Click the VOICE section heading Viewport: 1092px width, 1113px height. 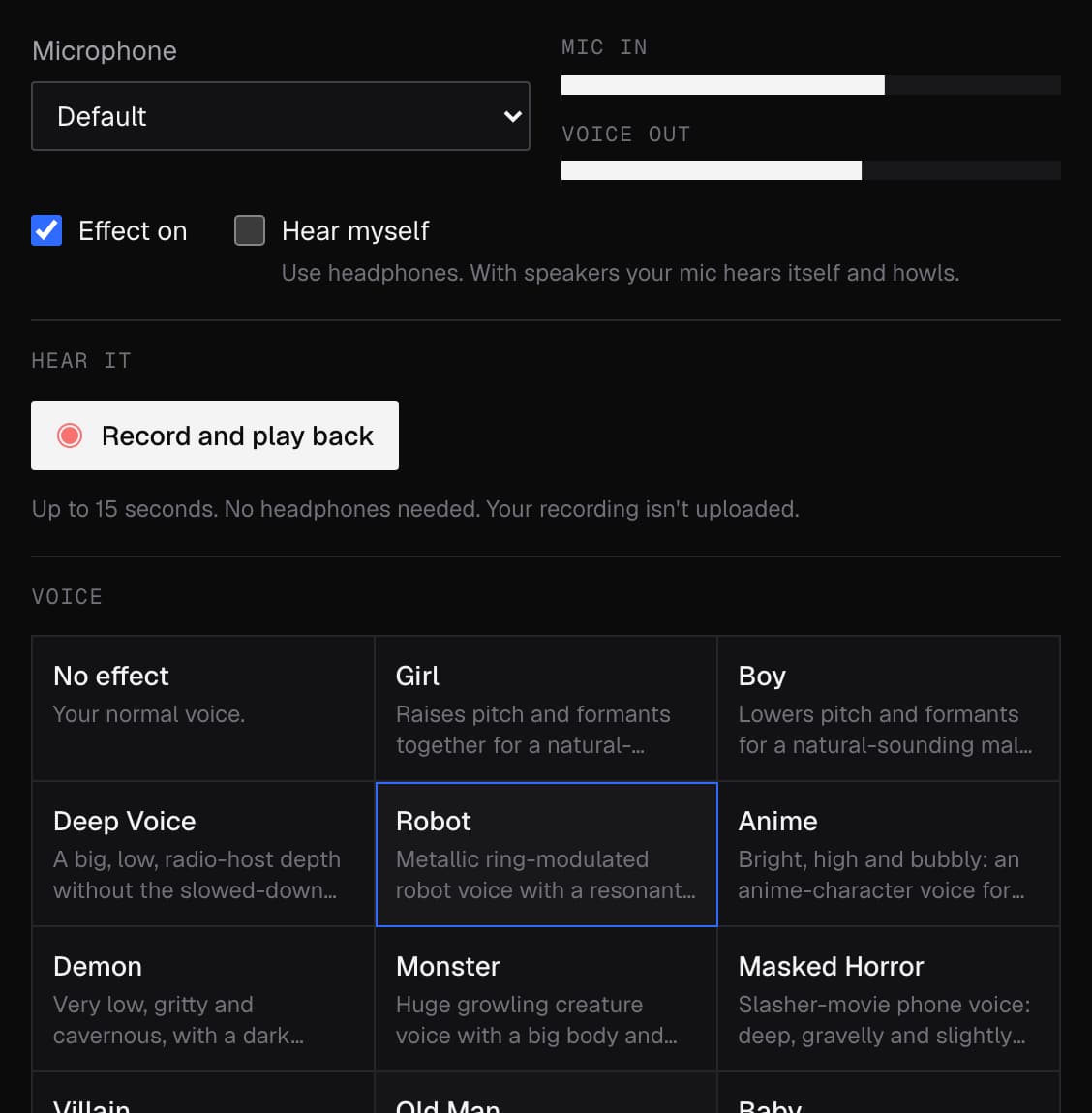point(67,597)
